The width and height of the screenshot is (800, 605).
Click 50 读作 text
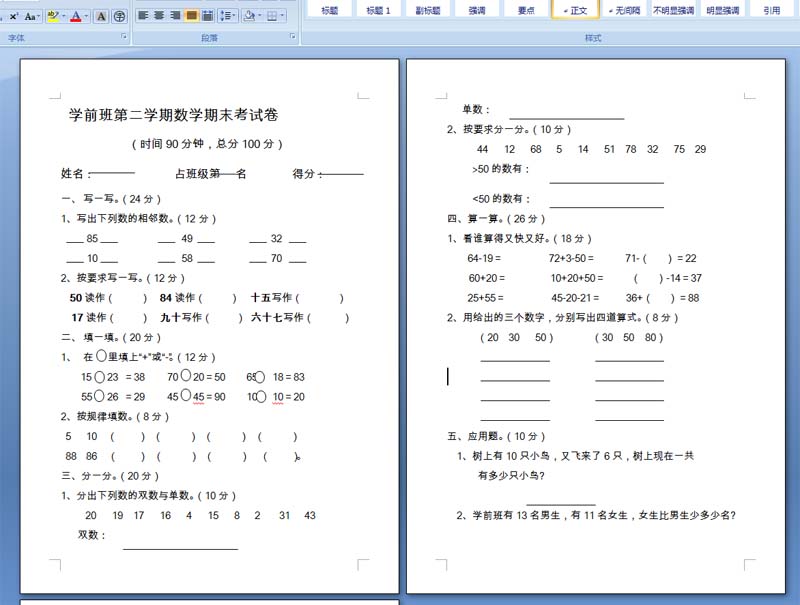click(x=87, y=298)
